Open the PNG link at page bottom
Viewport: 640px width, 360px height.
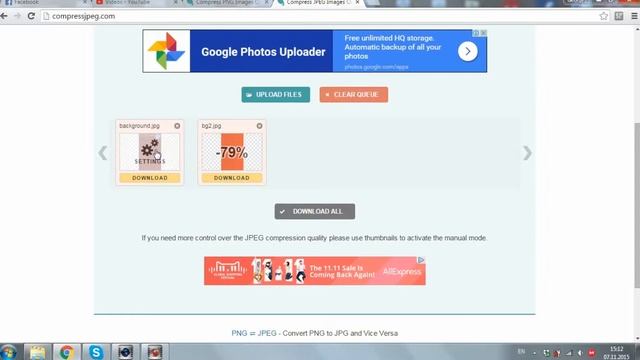239,333
